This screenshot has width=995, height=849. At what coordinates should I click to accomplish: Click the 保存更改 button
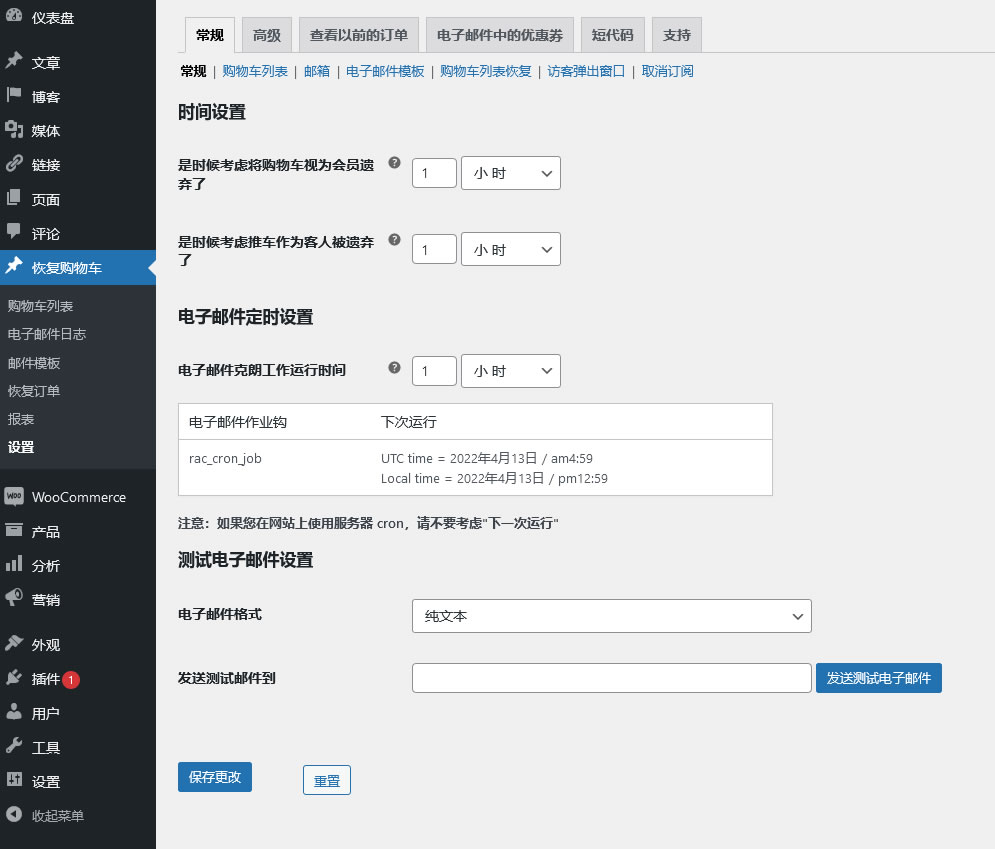[214, 777]
